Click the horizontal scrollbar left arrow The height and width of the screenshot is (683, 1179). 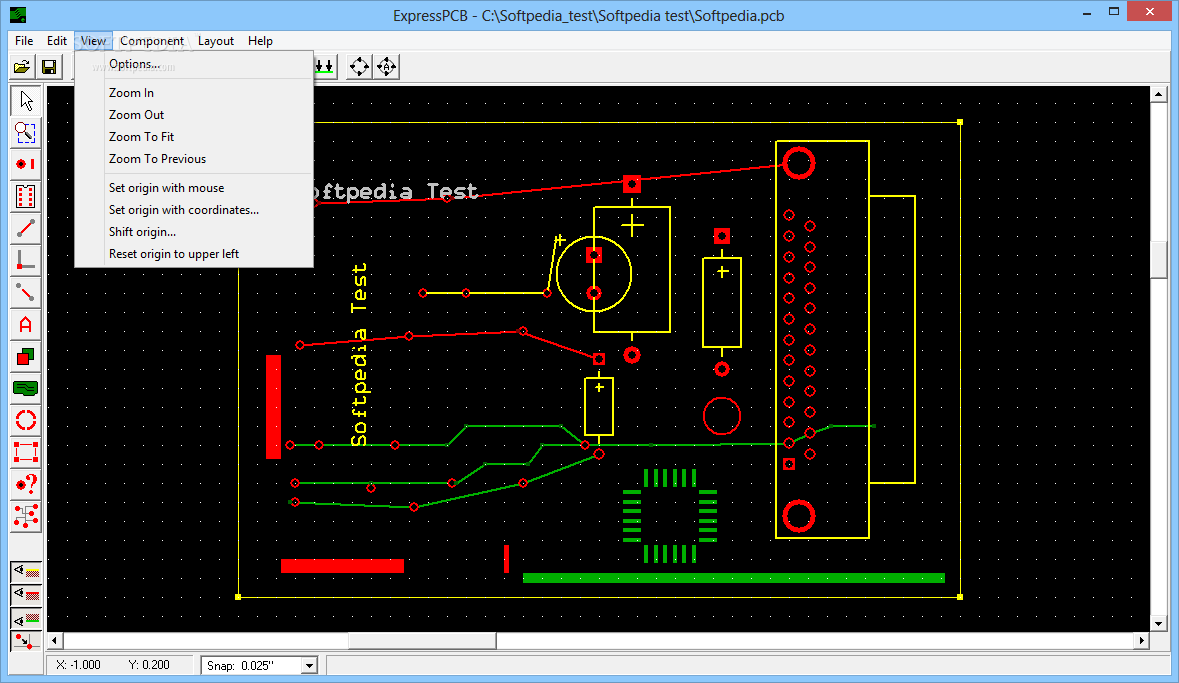pos(54,641)
